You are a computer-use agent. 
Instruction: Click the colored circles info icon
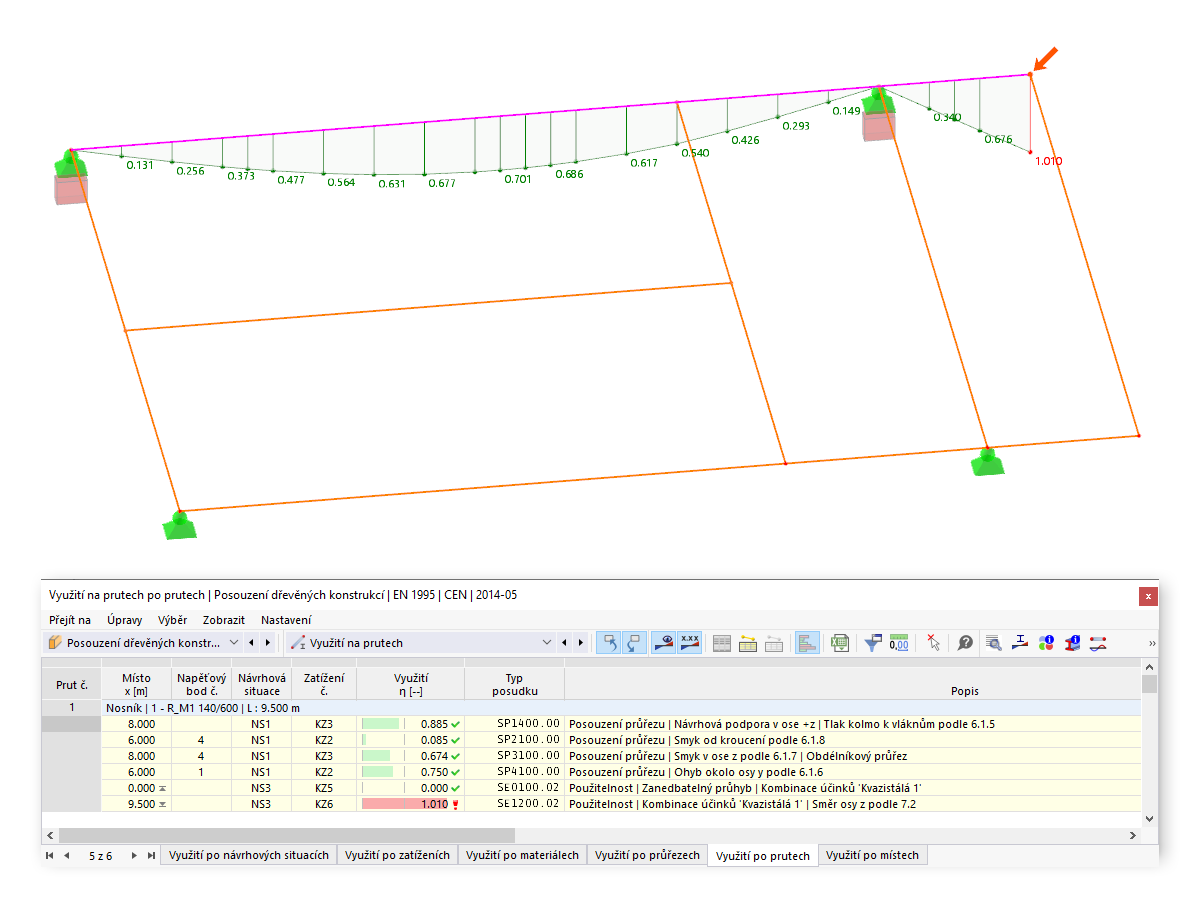coord(1046,643)
